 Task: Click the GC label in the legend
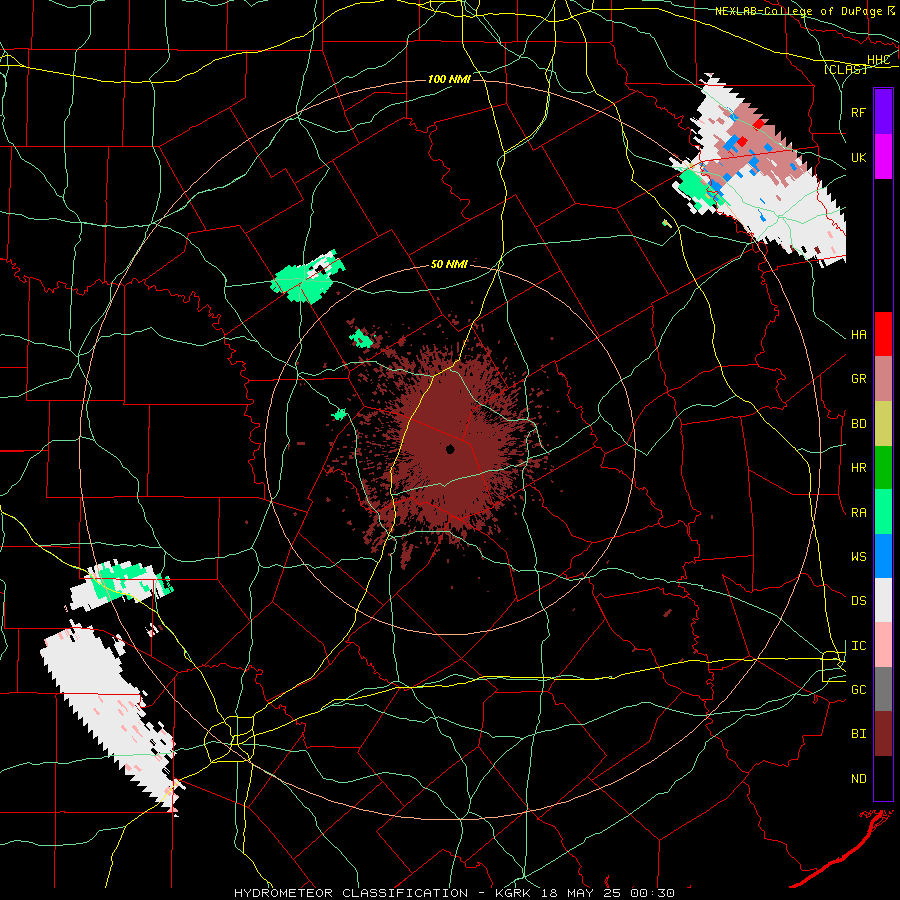pos(859,690)
